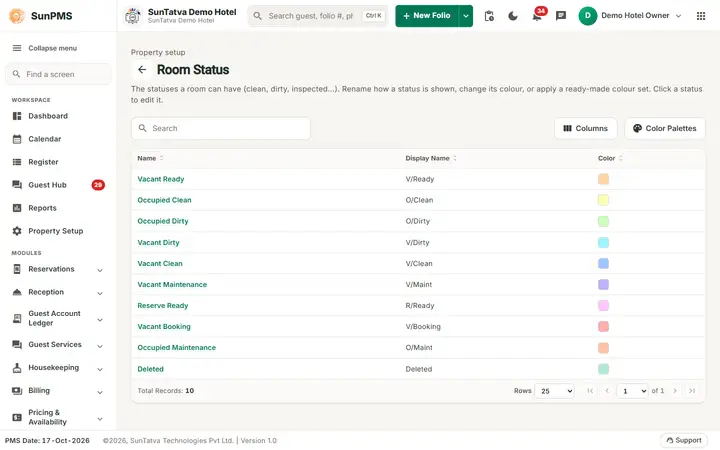Open the Occupied Dirty status link
Viewport: 720px width, 450px height.
(163, 221)
